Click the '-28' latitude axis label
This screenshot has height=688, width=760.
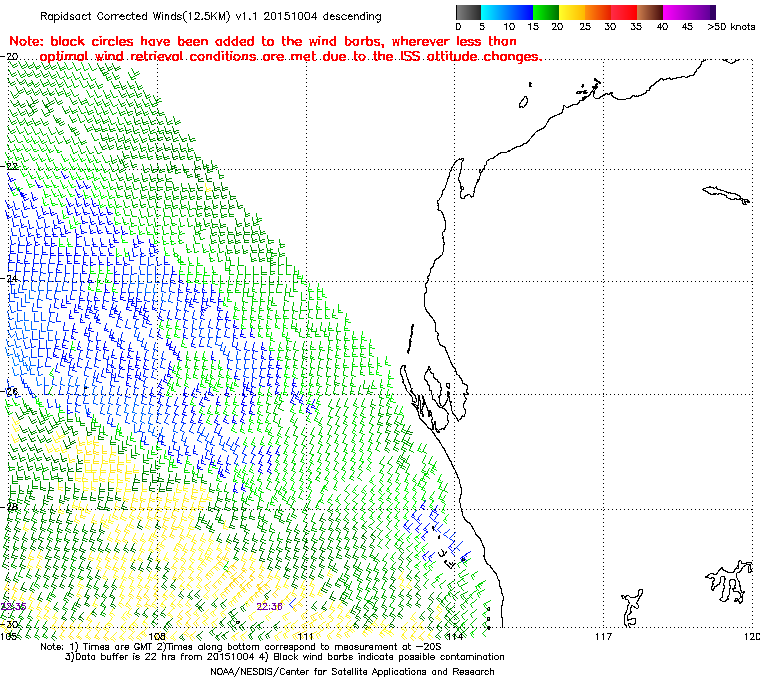pyautogui.click(x=9, y=507)
